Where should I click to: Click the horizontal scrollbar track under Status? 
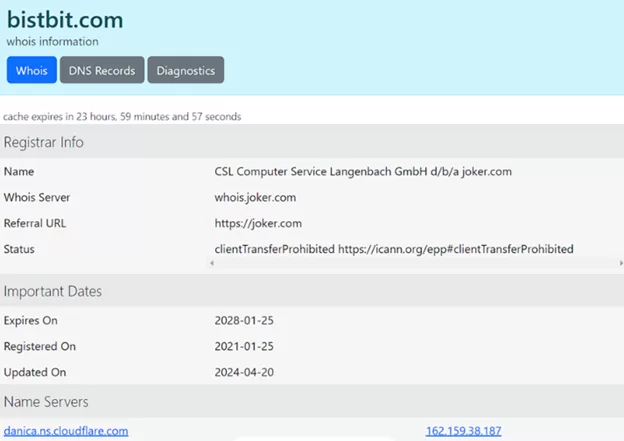[416, 263]
